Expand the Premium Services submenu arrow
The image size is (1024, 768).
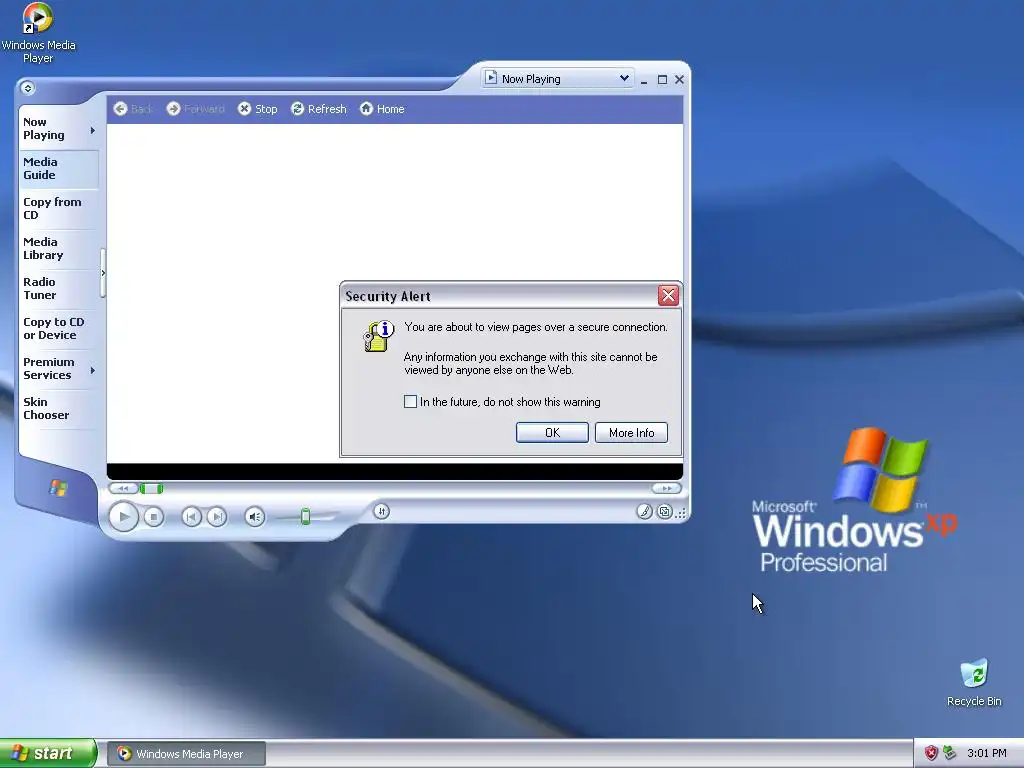[x=93, y=370]
